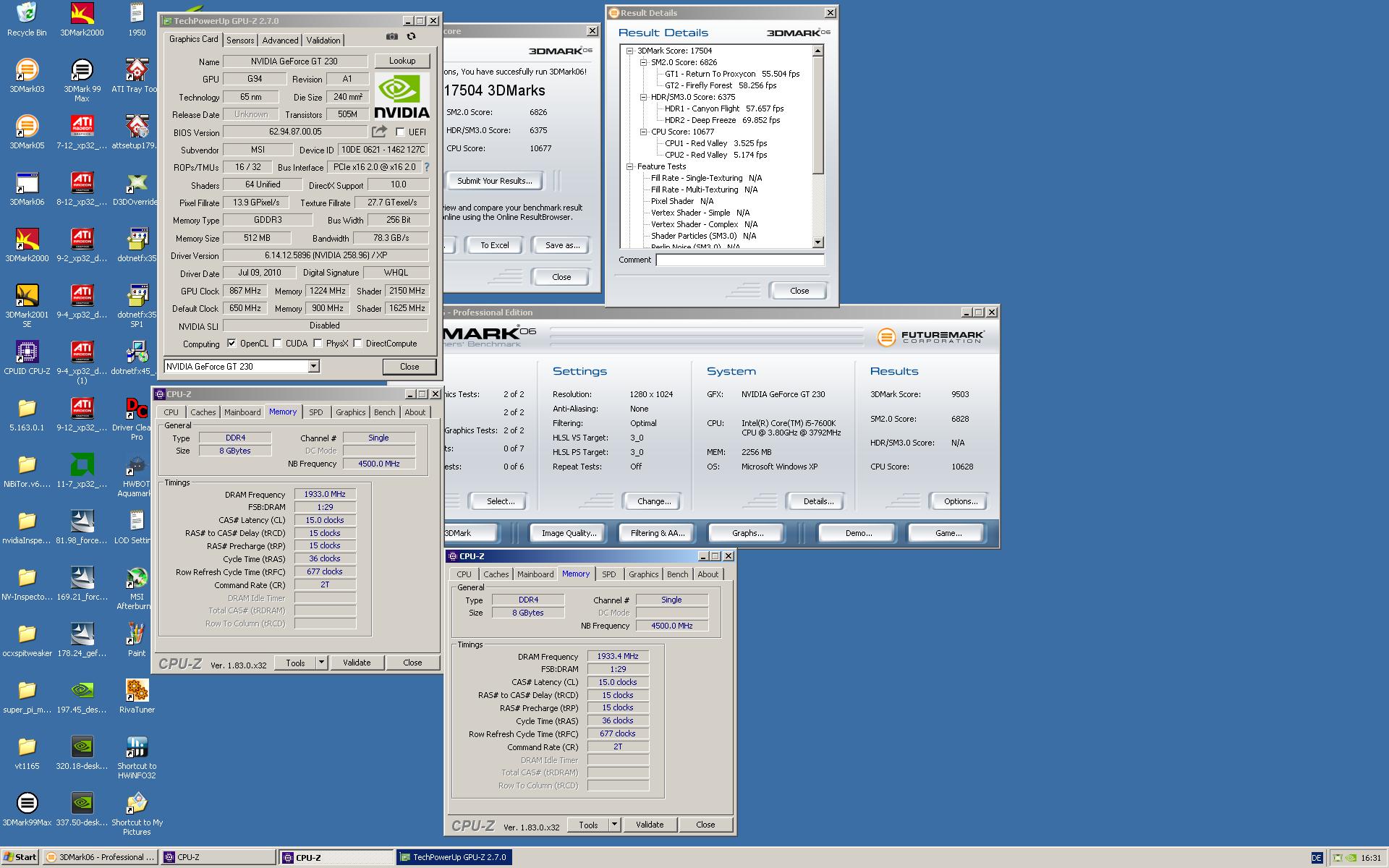Switch to TechPowerUp GPU-Z taskbar button

[454, 857]
